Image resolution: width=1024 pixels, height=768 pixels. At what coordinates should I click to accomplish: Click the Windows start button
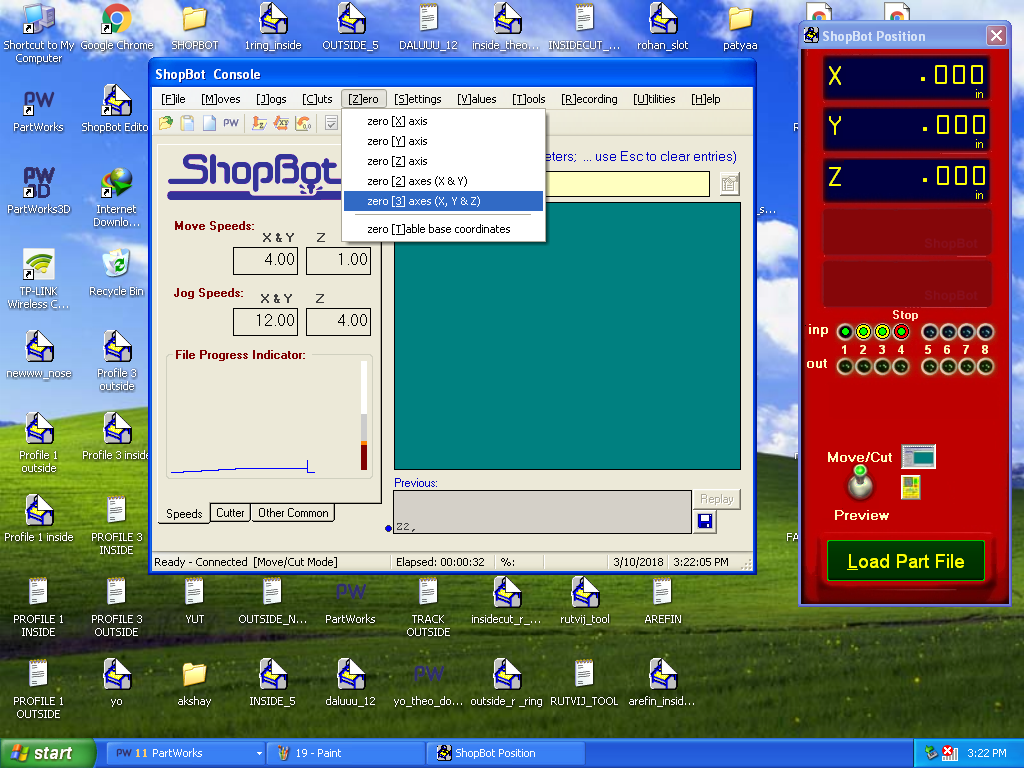[x=48, y=754]
